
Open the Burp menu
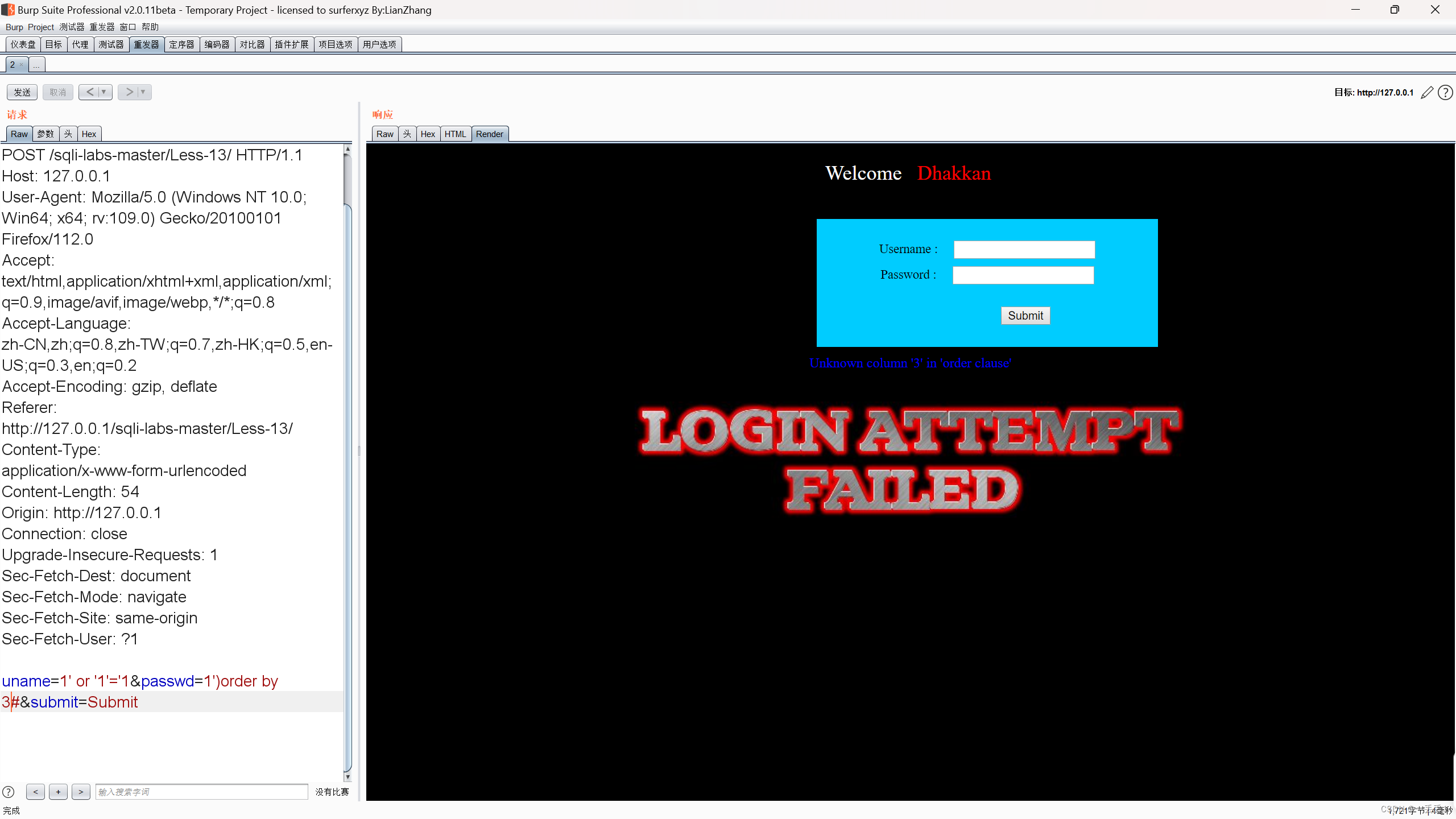(14, 27)
